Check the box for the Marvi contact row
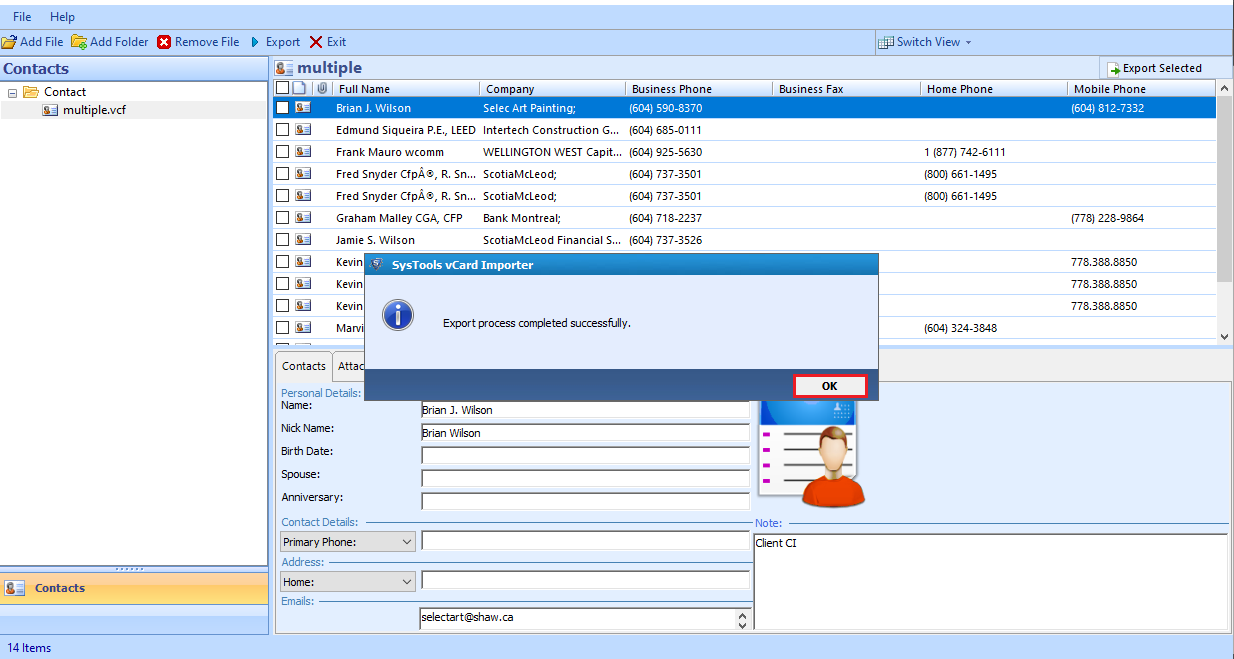This screenshot has height=659, width=1234. (283, 328)
